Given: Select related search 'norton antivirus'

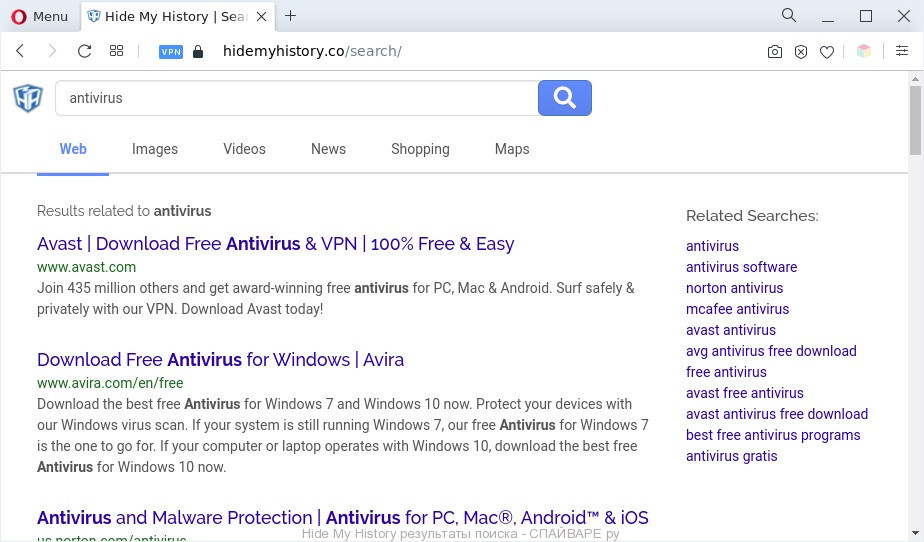Looking at the screenshot, I should (x=734, y=288).
